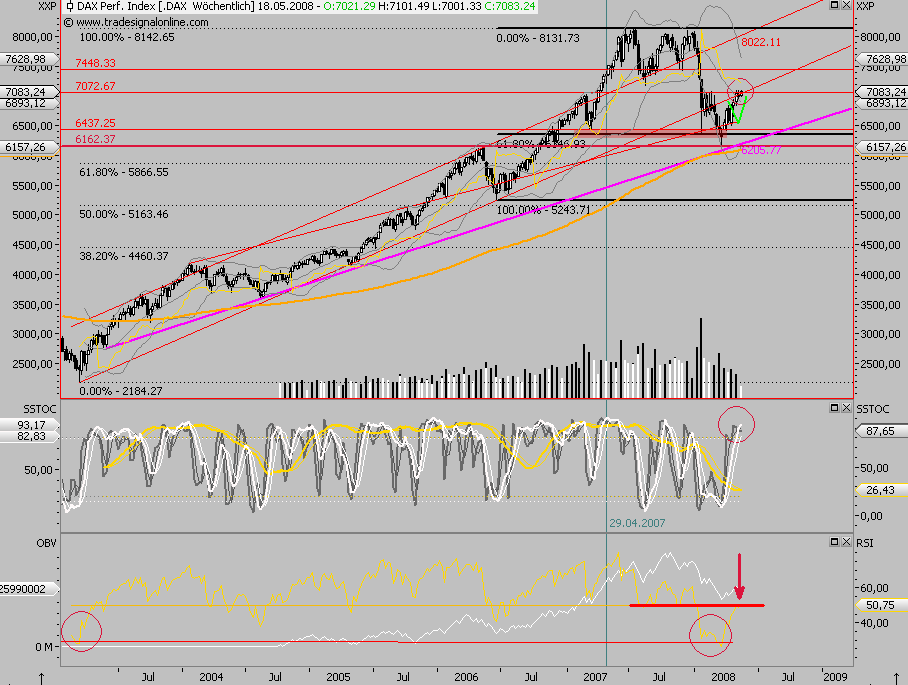
Task: Click the year 2008 on the time axis
Action: tap(723, 677)
